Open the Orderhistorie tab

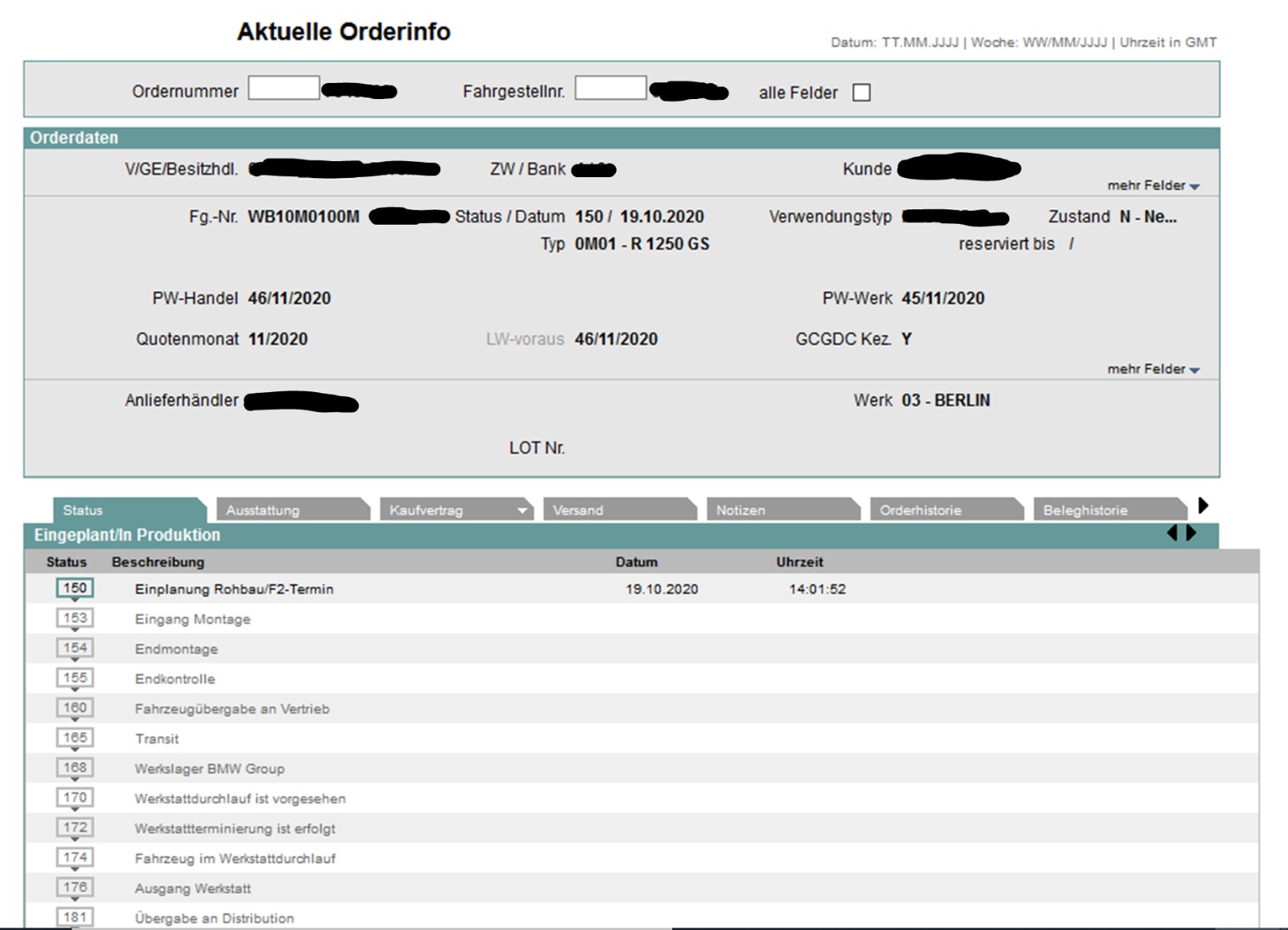[x=943, y=510]
